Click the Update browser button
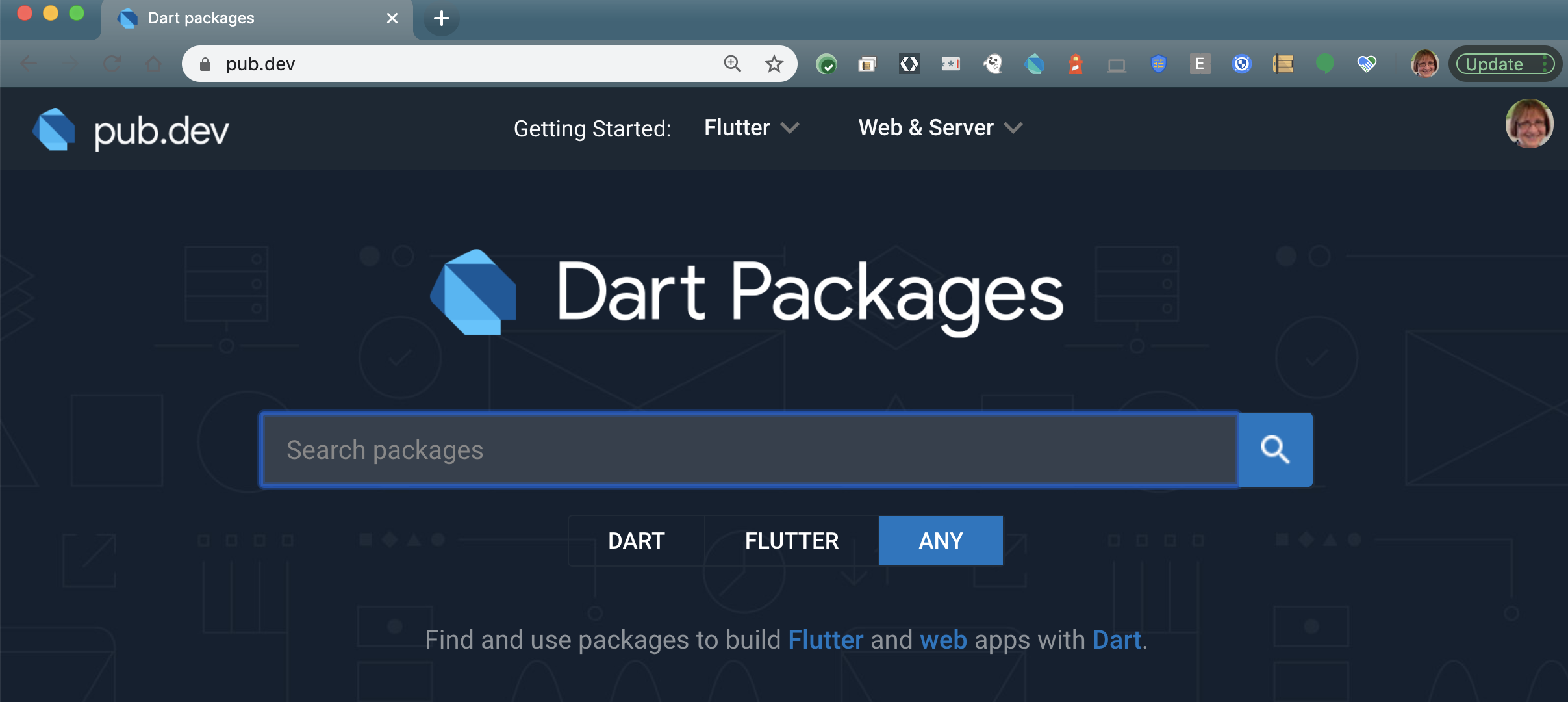This screenshot has width=1568, height=702. click(x=1493, y=63)
